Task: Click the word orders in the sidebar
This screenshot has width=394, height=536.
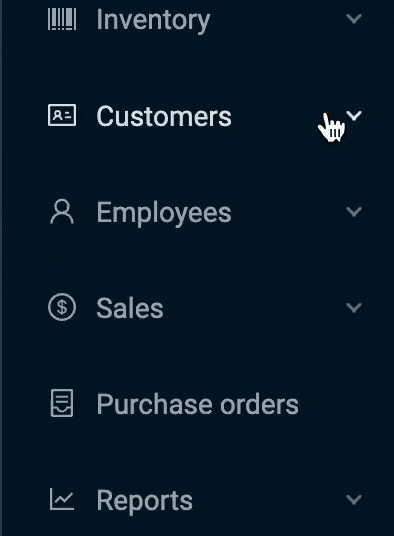Action: click(259, 404)
